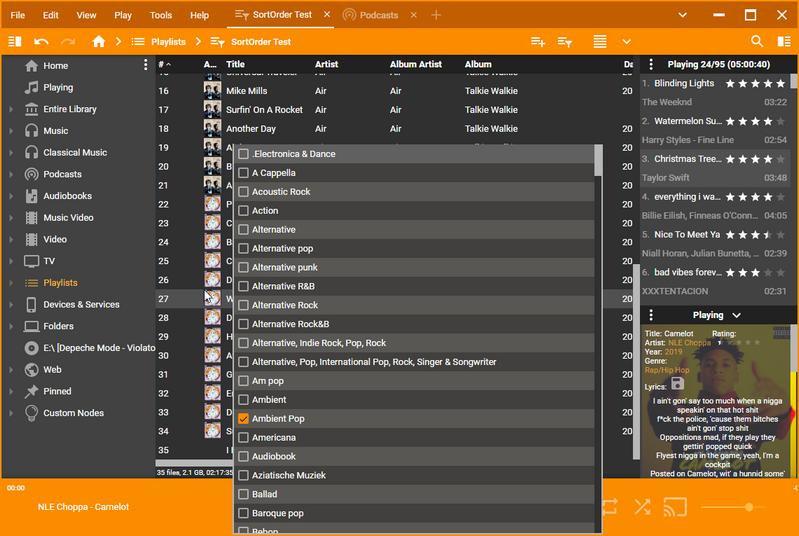Check the Acoustic Rock genre checkbox
The height and width of the screenshot is (536, 799).
(243, 192)
